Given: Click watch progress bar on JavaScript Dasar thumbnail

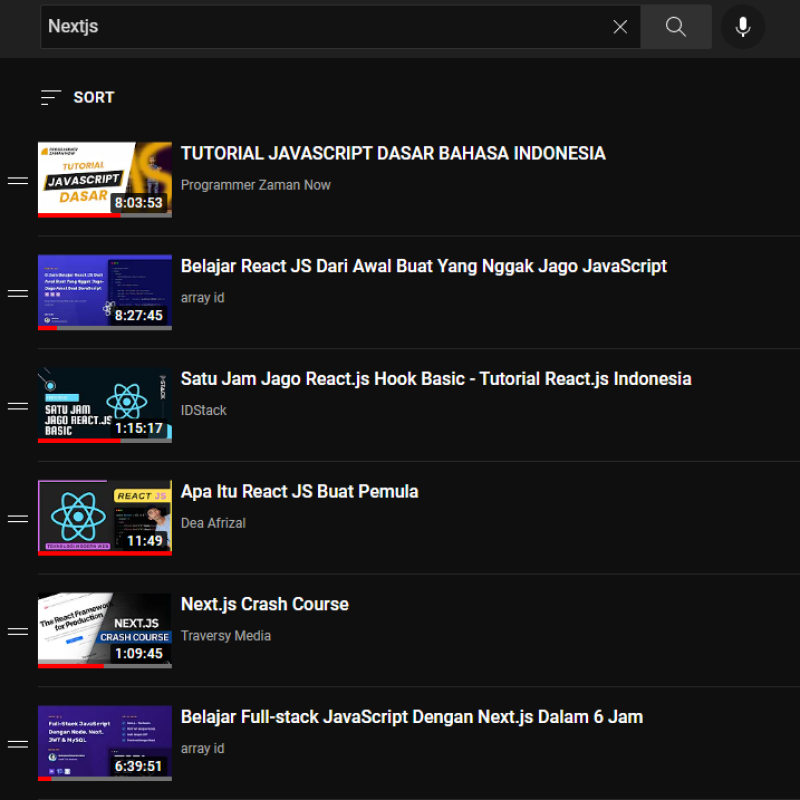Looking at the screenshot, I should (105, 215).
